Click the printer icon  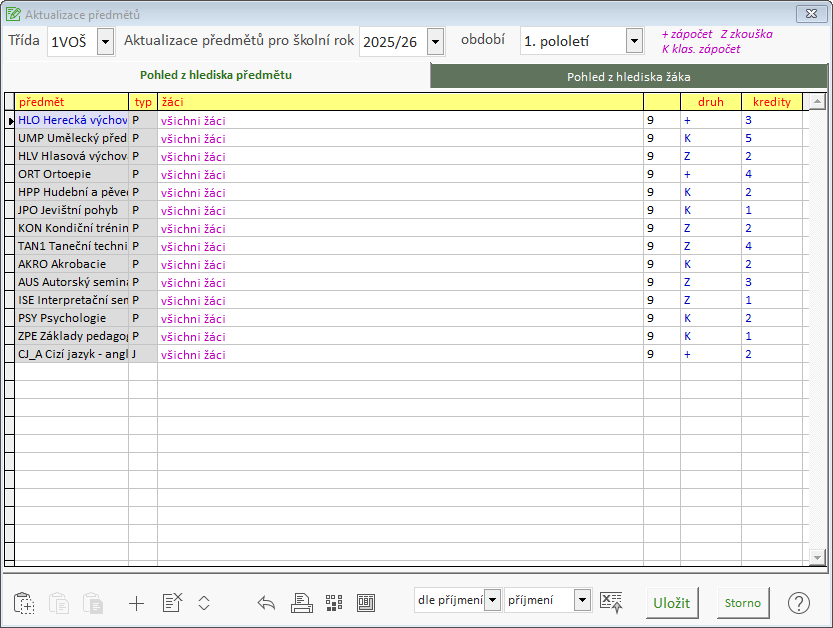click(301, 603)
